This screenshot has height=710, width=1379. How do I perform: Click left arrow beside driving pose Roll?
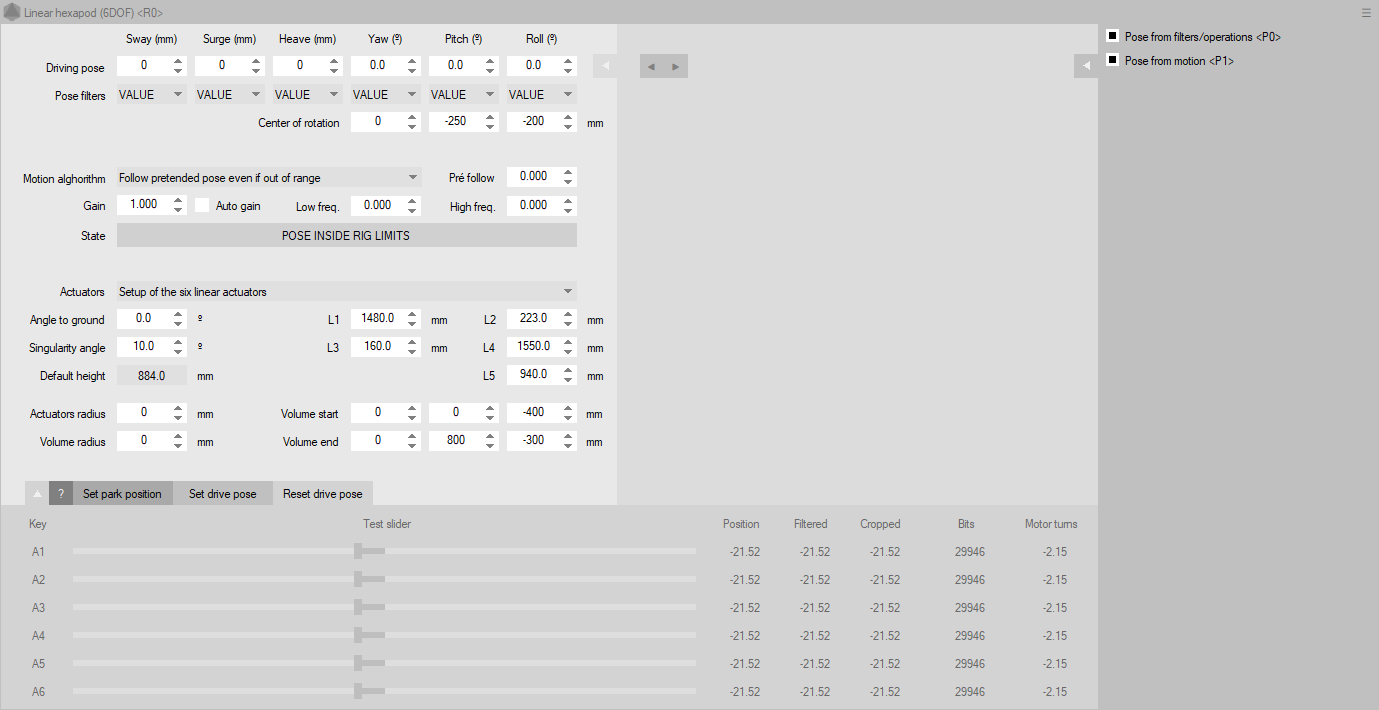pos(605,66)
